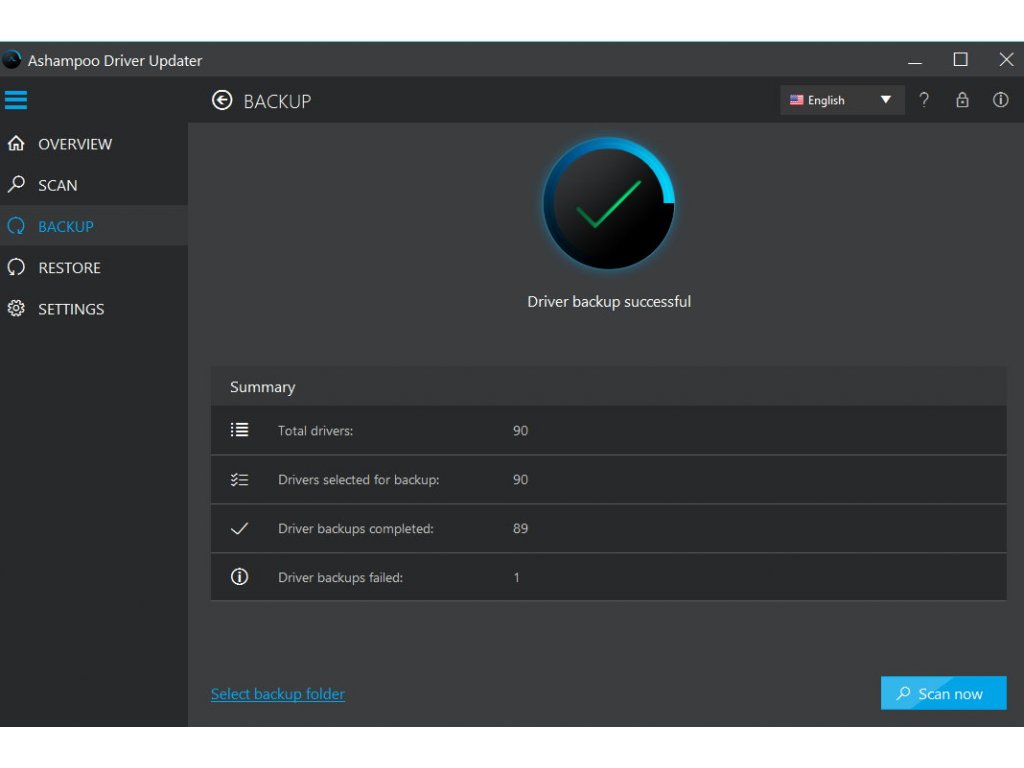
Task: Click the checklist icon for selected drivers
Action: (240, 479)
